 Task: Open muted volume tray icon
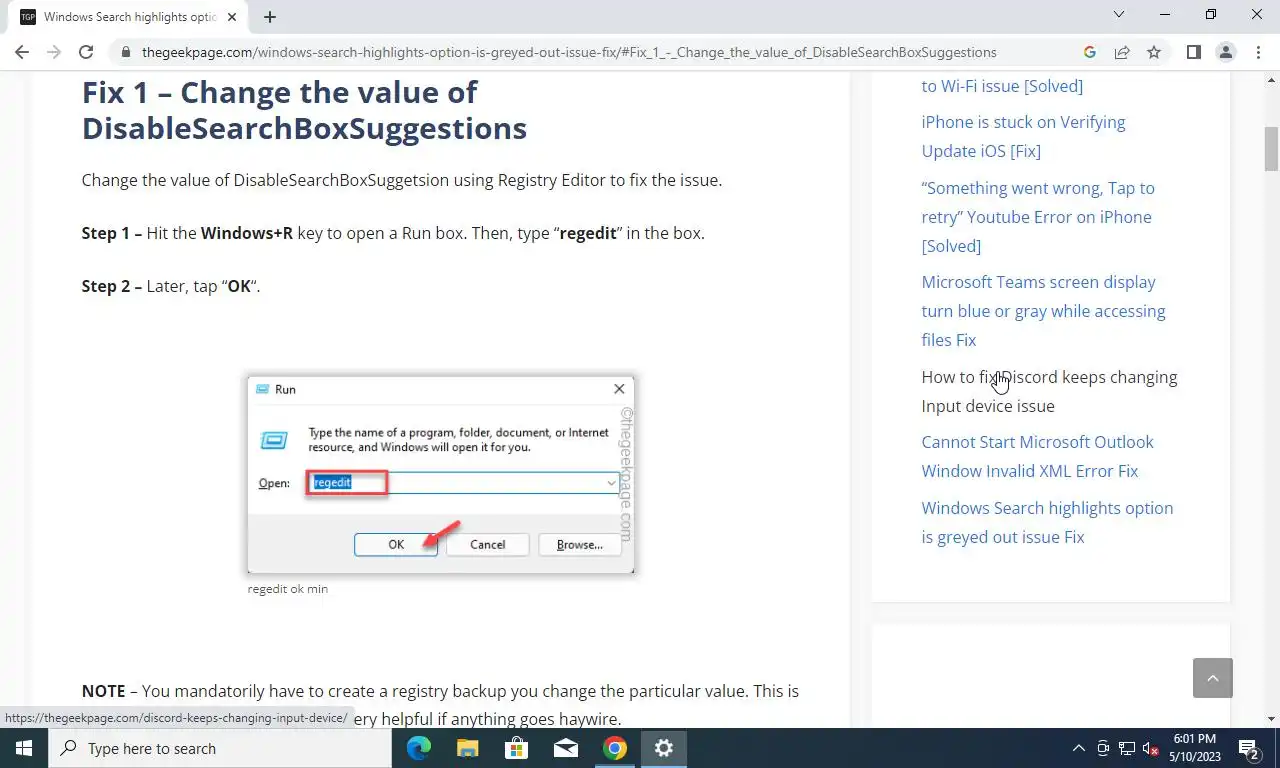pyautogui.click(x=1151, y=748)
